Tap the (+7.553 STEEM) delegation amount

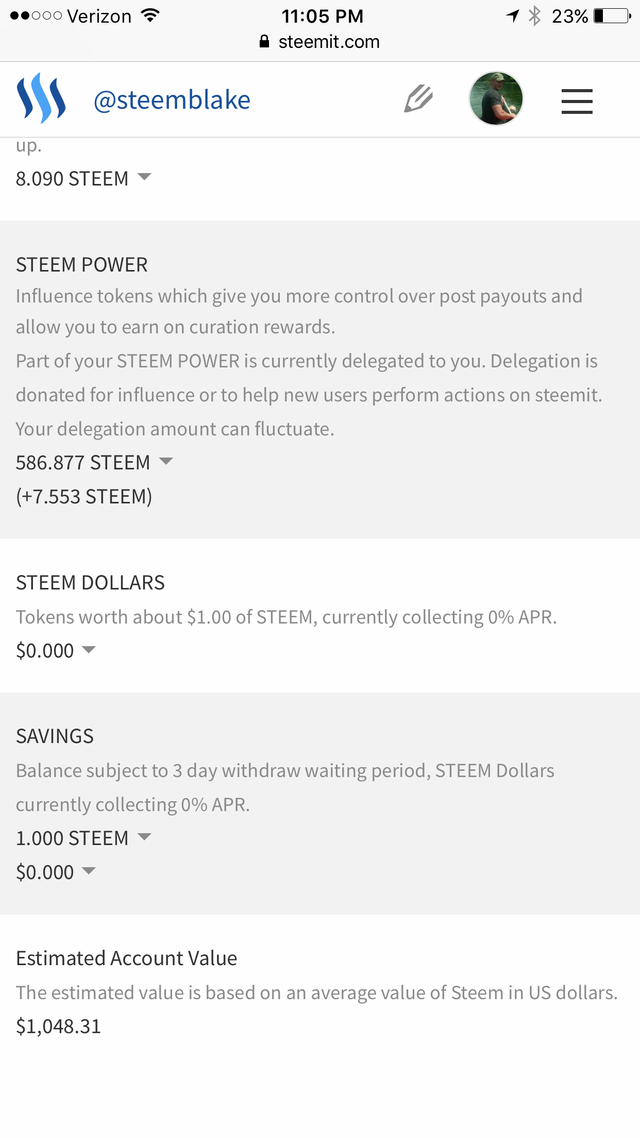(x=84, y=496)
